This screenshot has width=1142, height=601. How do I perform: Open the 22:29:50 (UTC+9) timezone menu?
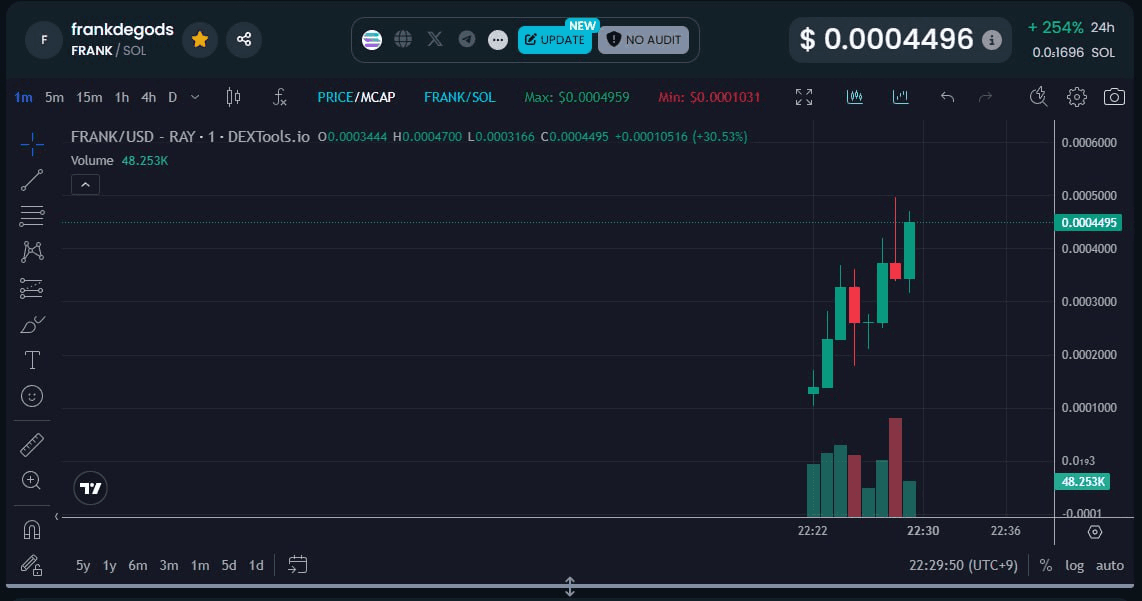tap(963, 565)
